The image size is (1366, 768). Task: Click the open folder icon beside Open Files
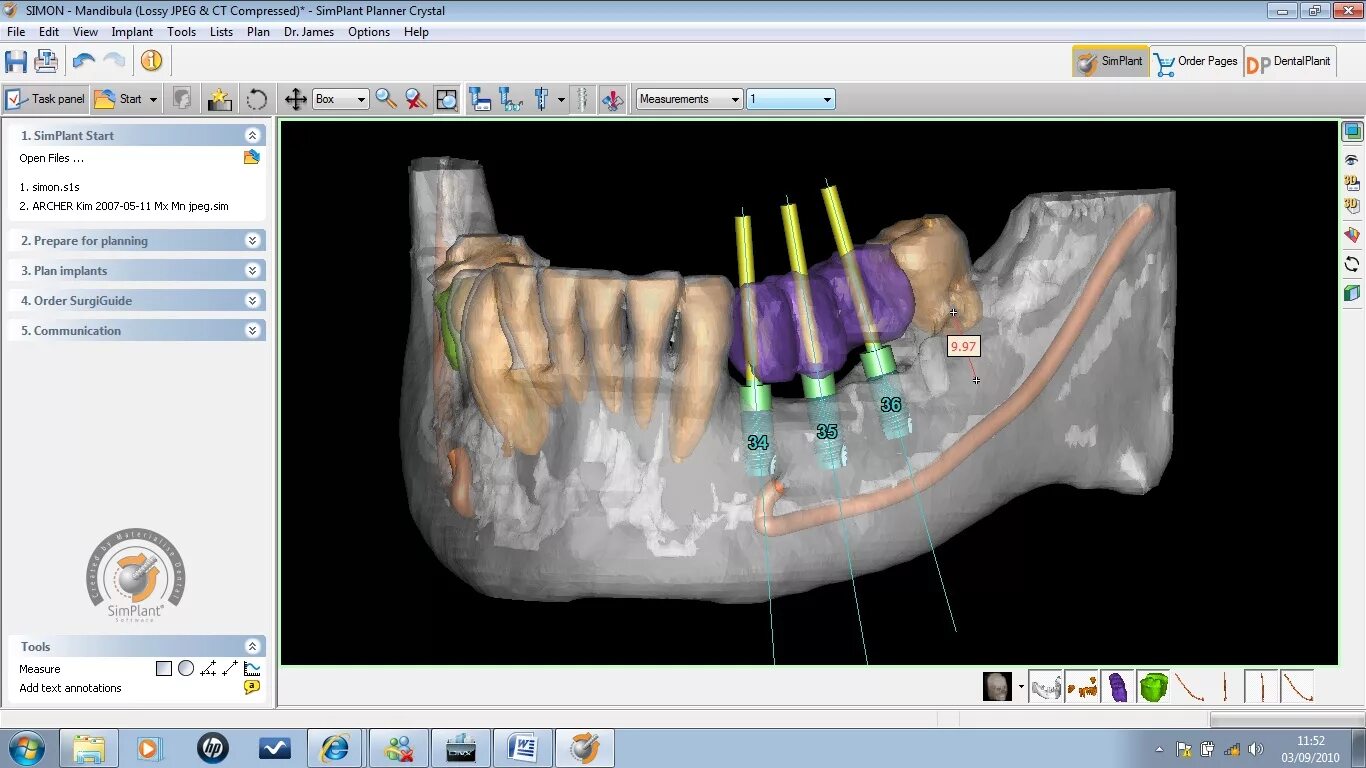(x=252, y=158)
